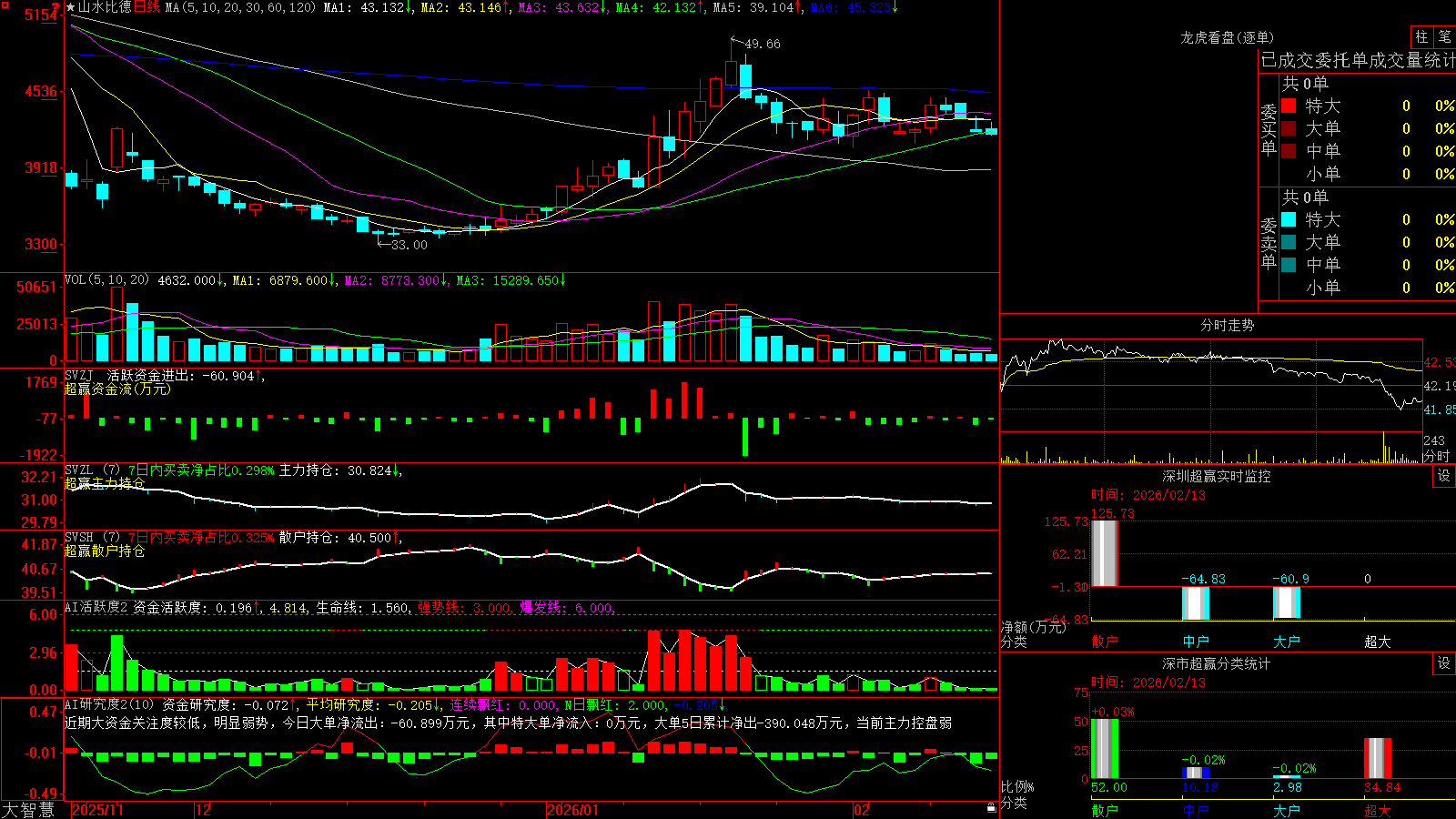1456x819 pixels.
Task: Select the teal 大单 swatch under 委卖单
Action: tap(1289, 242)
